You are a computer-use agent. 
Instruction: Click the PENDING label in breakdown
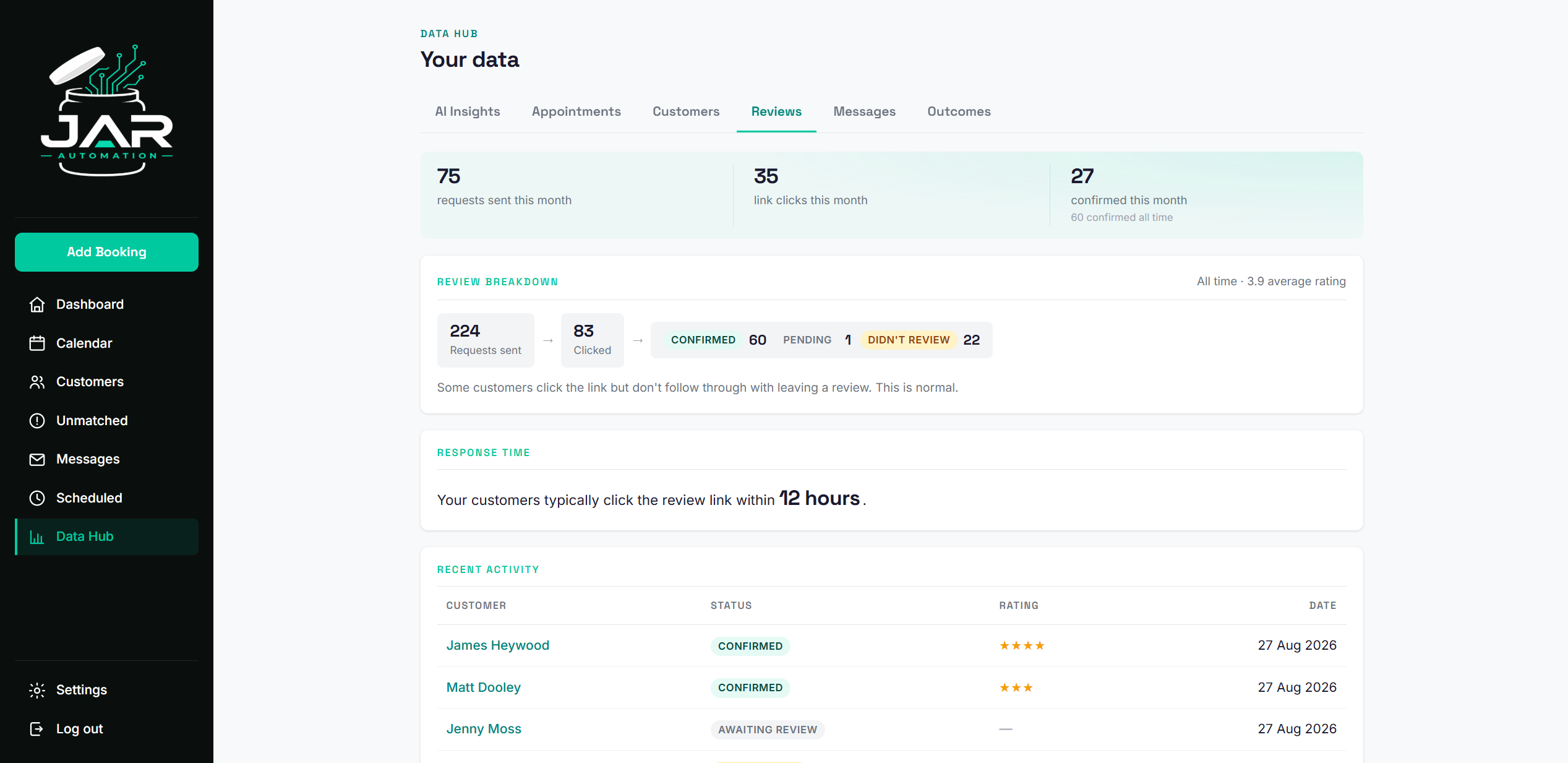click(807, 340)
